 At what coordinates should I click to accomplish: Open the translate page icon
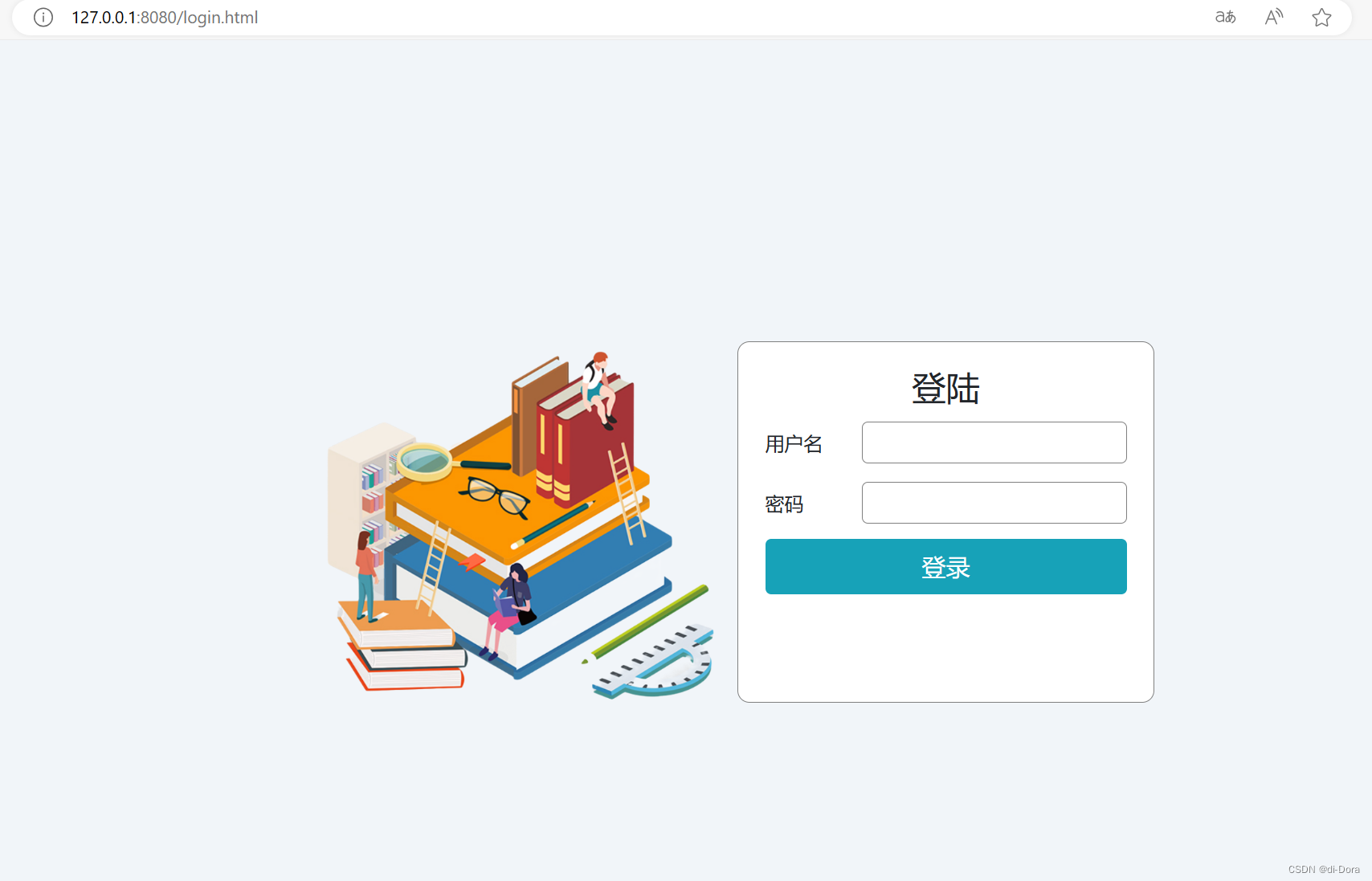point(1225,17)
